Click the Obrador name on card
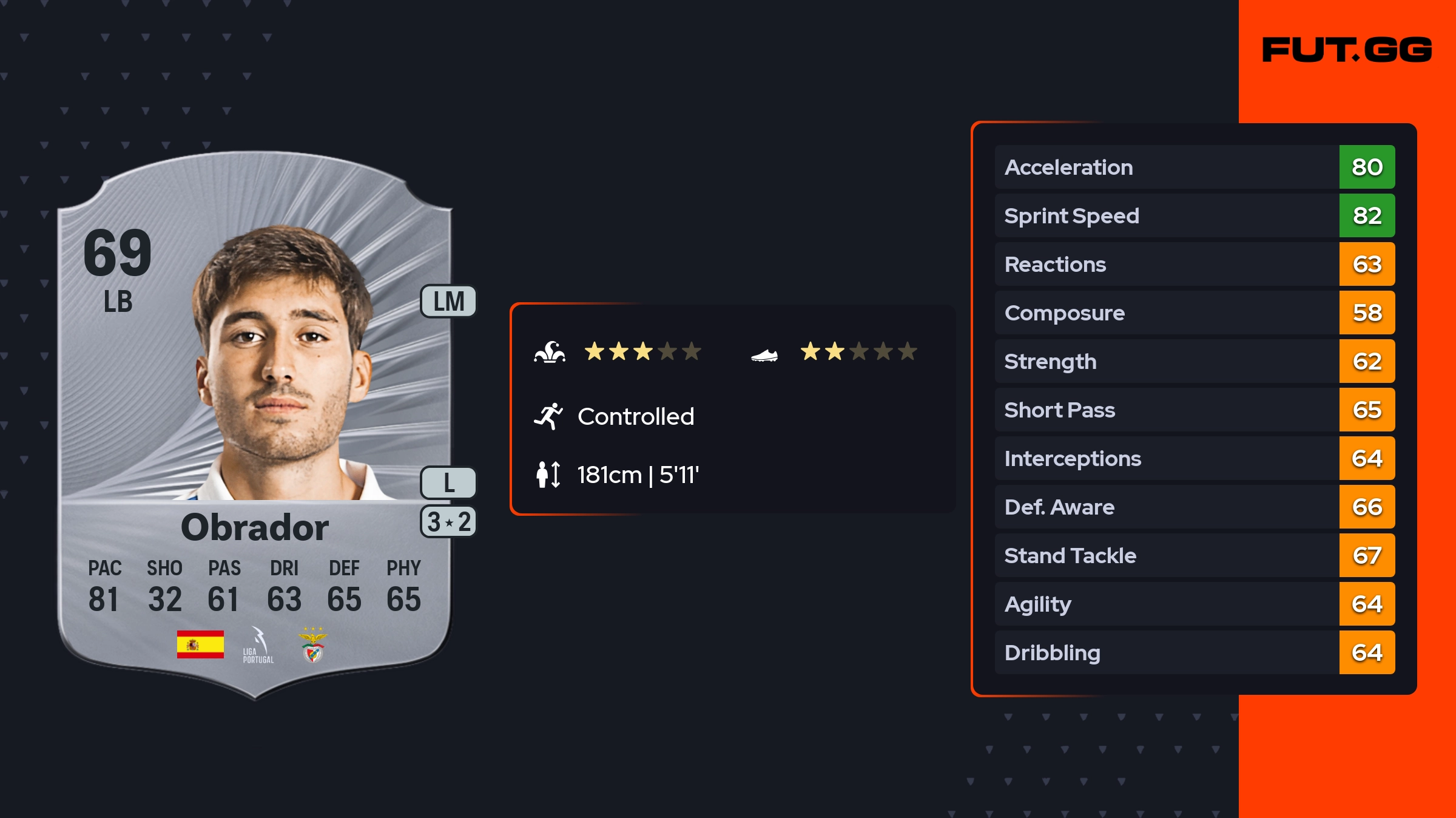 (x=255, y=527)
